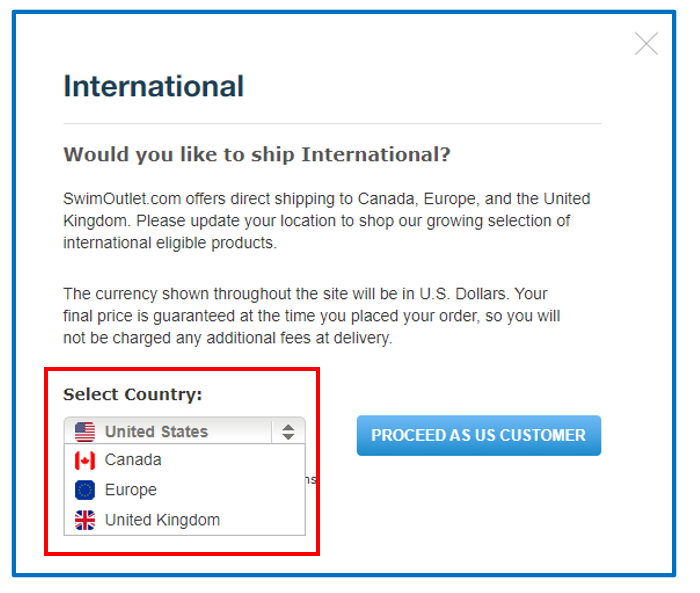The image size is (700, 593).
Task: Close the International dialog with the X
Action: (x=646, y=43)
